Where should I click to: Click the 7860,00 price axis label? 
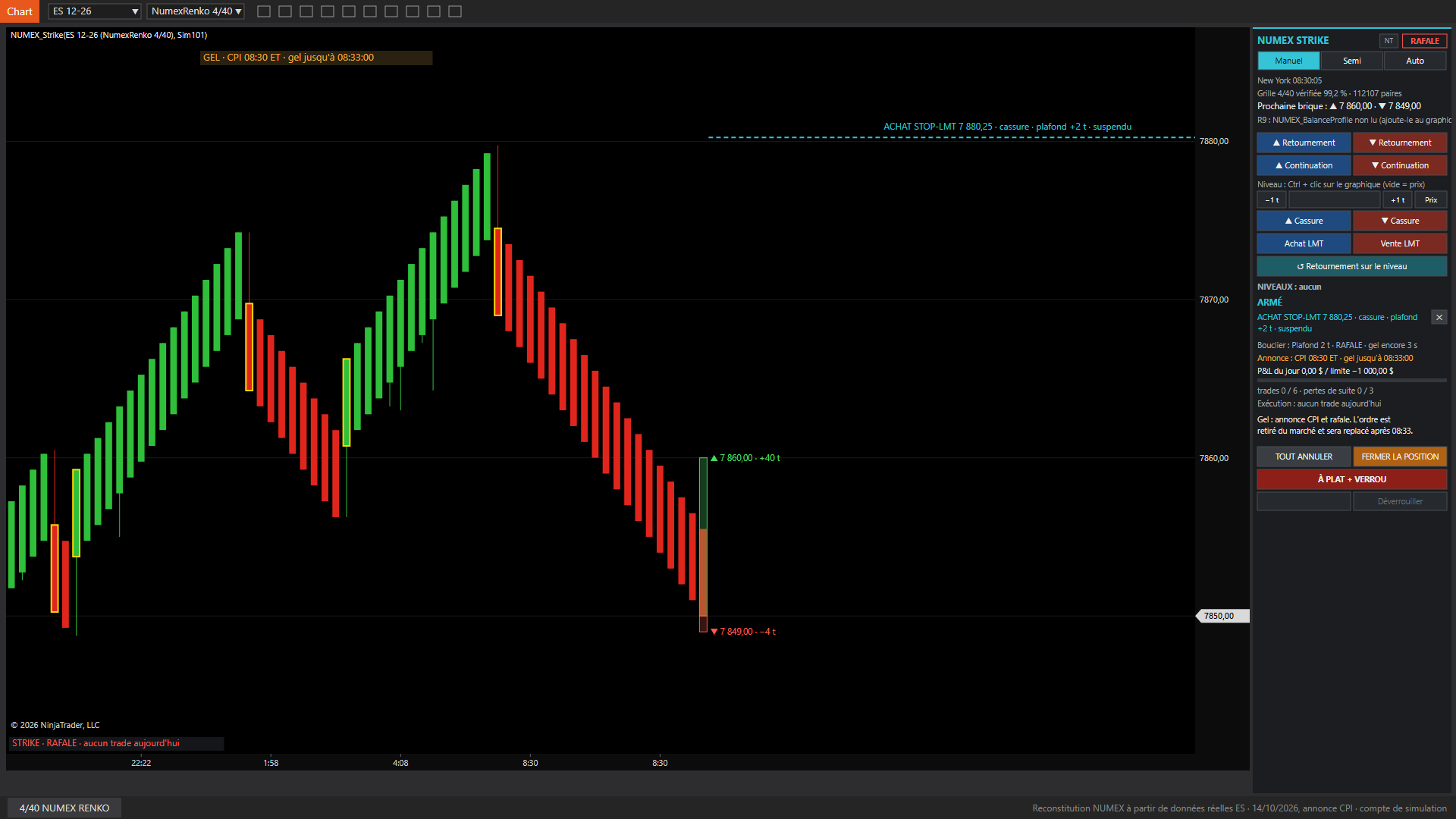coord(1214,458)
